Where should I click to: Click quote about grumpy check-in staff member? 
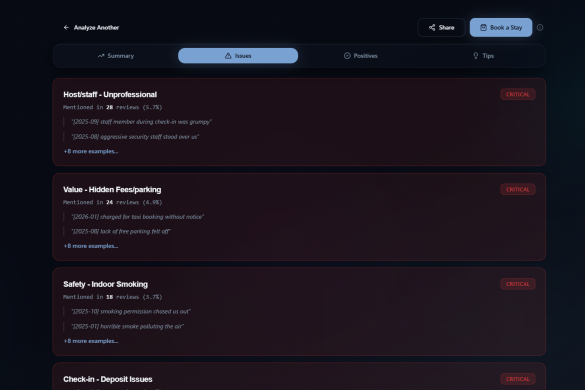[141, 122]
